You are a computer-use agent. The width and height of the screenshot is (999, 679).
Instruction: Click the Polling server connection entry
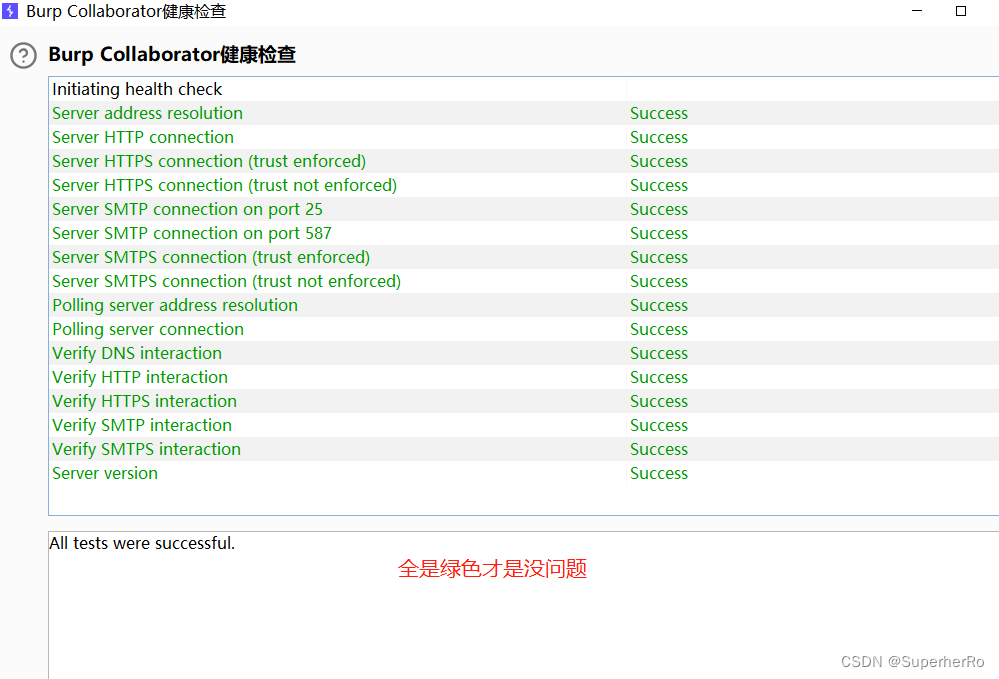pos(147,329)
